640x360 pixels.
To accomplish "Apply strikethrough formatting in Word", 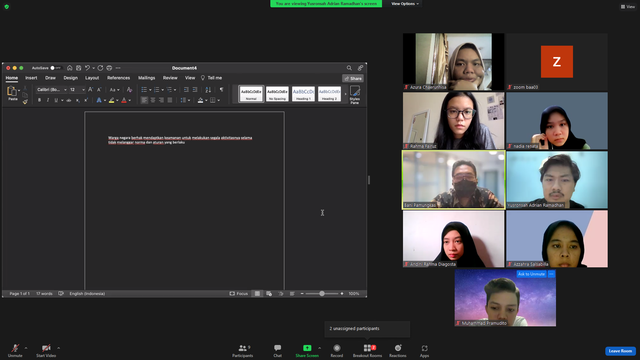I will 69,100.
